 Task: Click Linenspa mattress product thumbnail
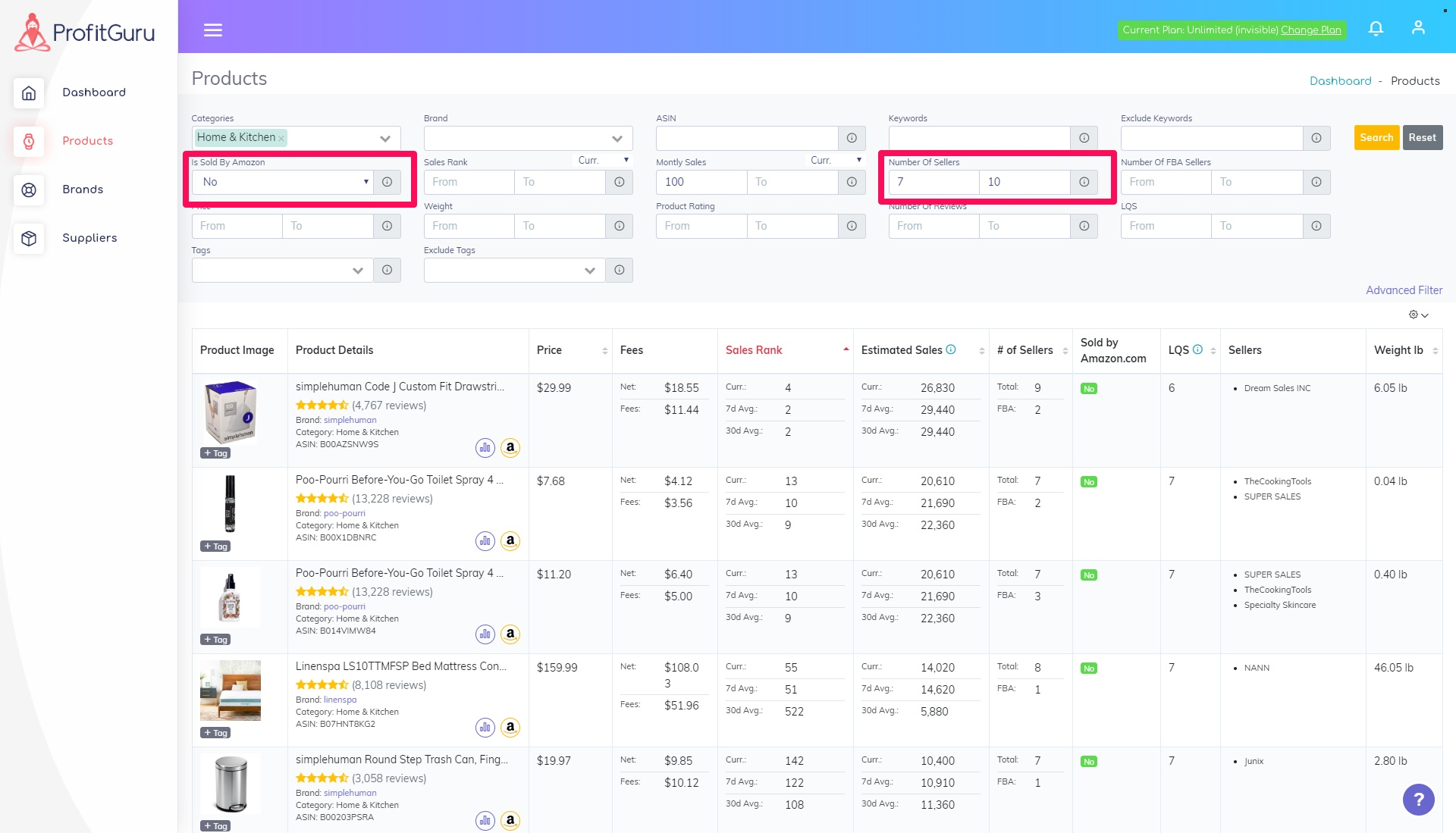pyautogui.click(x=231, y=691)
